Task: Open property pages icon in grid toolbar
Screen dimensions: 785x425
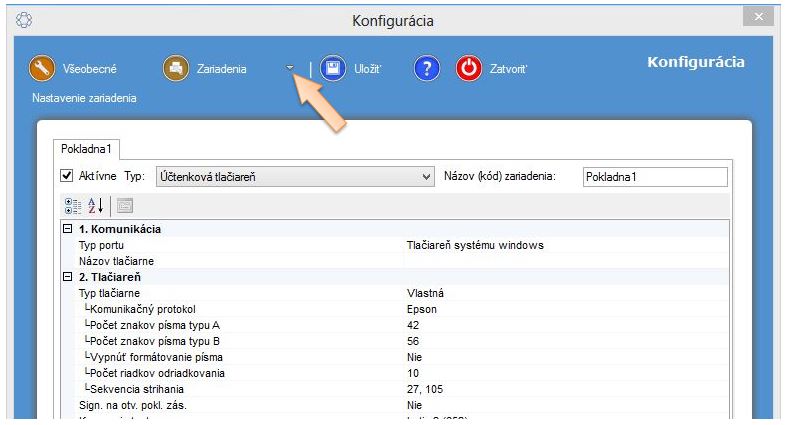Action: pos(125,205)
